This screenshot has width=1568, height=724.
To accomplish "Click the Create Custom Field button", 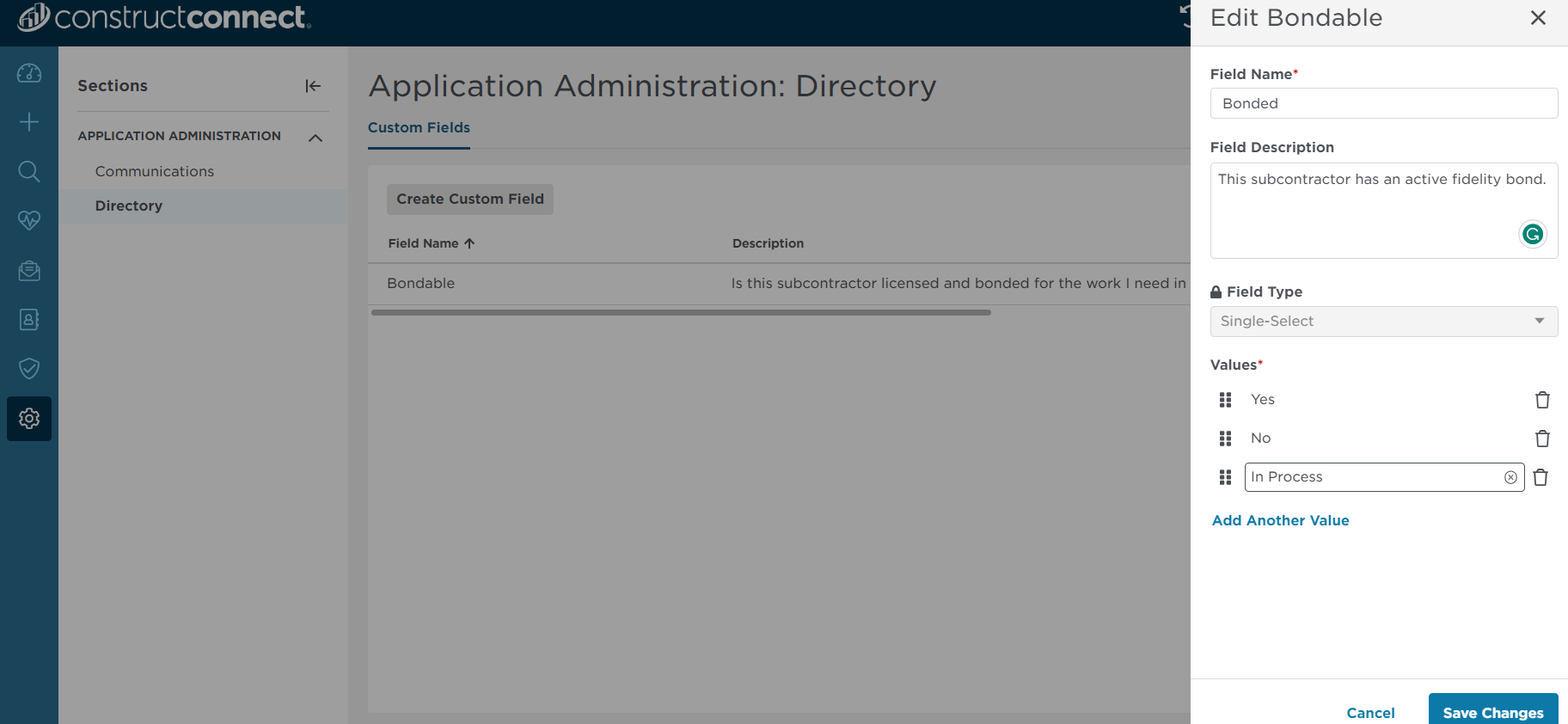I will click(x=470, y=199).
